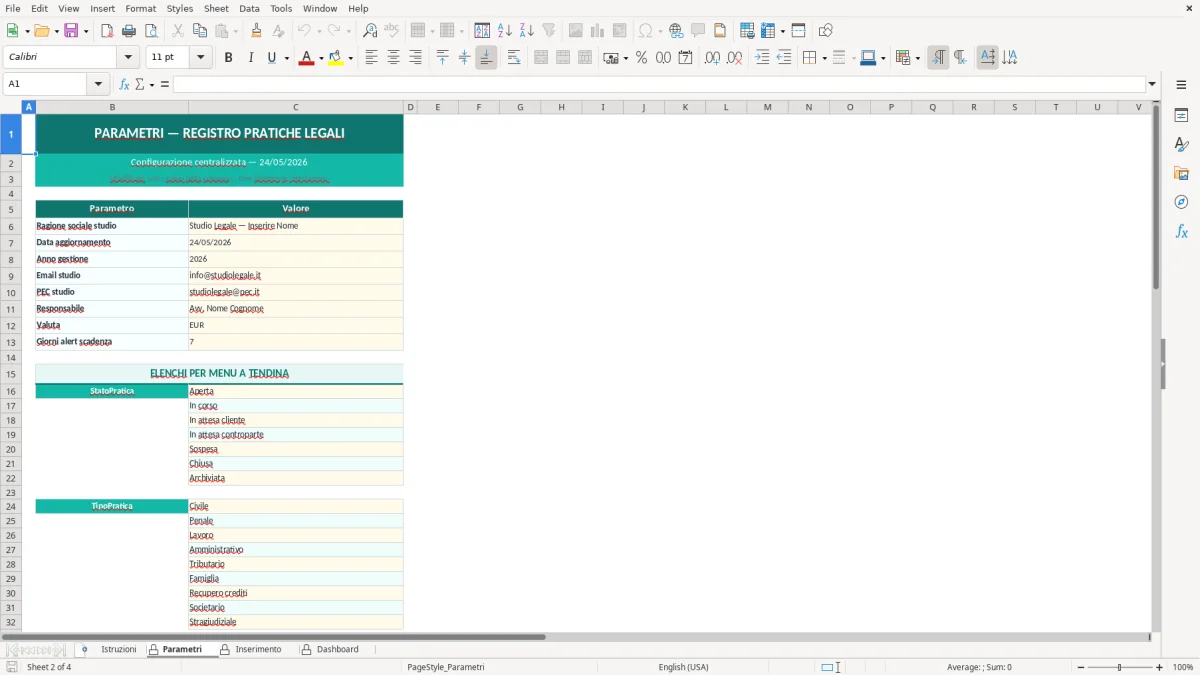The height and width of the screenshot is (675, 1200).
Task: Click the formula input line
Action: click(x=659, y=84)
